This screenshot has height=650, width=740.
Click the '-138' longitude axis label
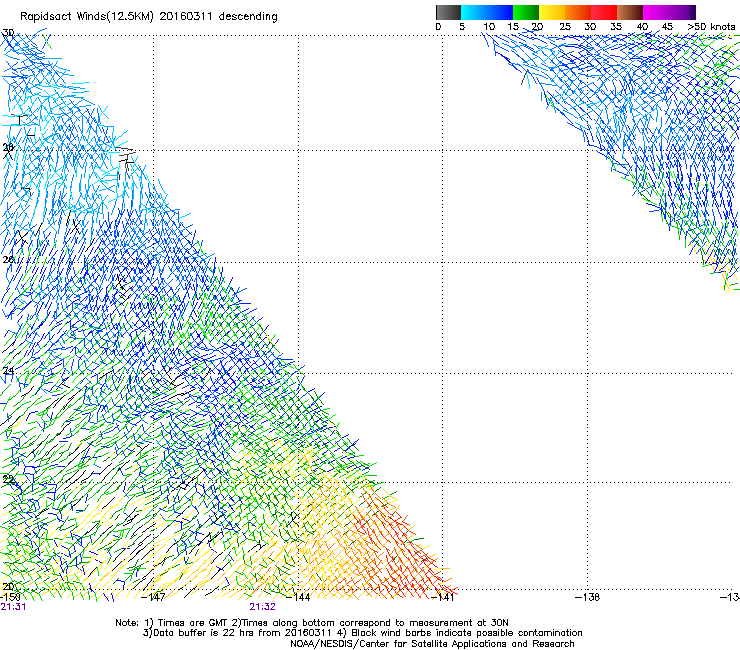588,597
